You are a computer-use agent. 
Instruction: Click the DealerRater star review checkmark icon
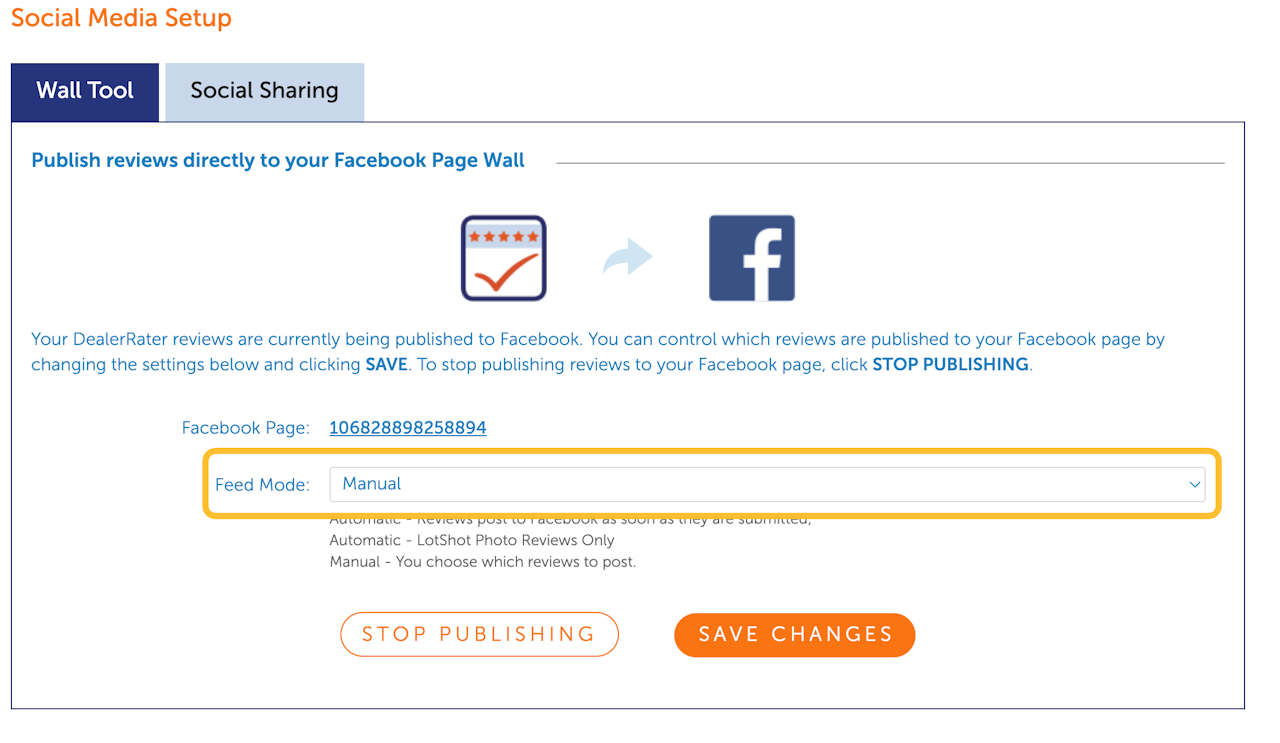point(504,258)
